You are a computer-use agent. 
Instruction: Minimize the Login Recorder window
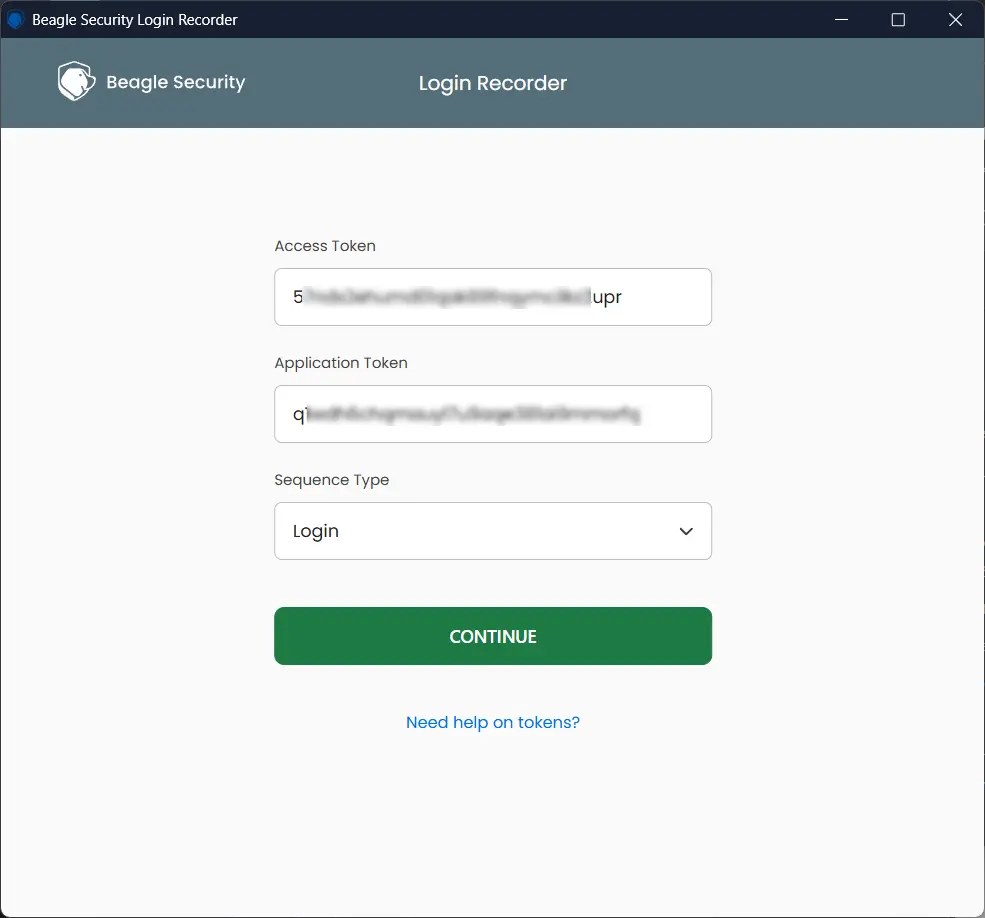pyautogui.click(x=840, y=19)
